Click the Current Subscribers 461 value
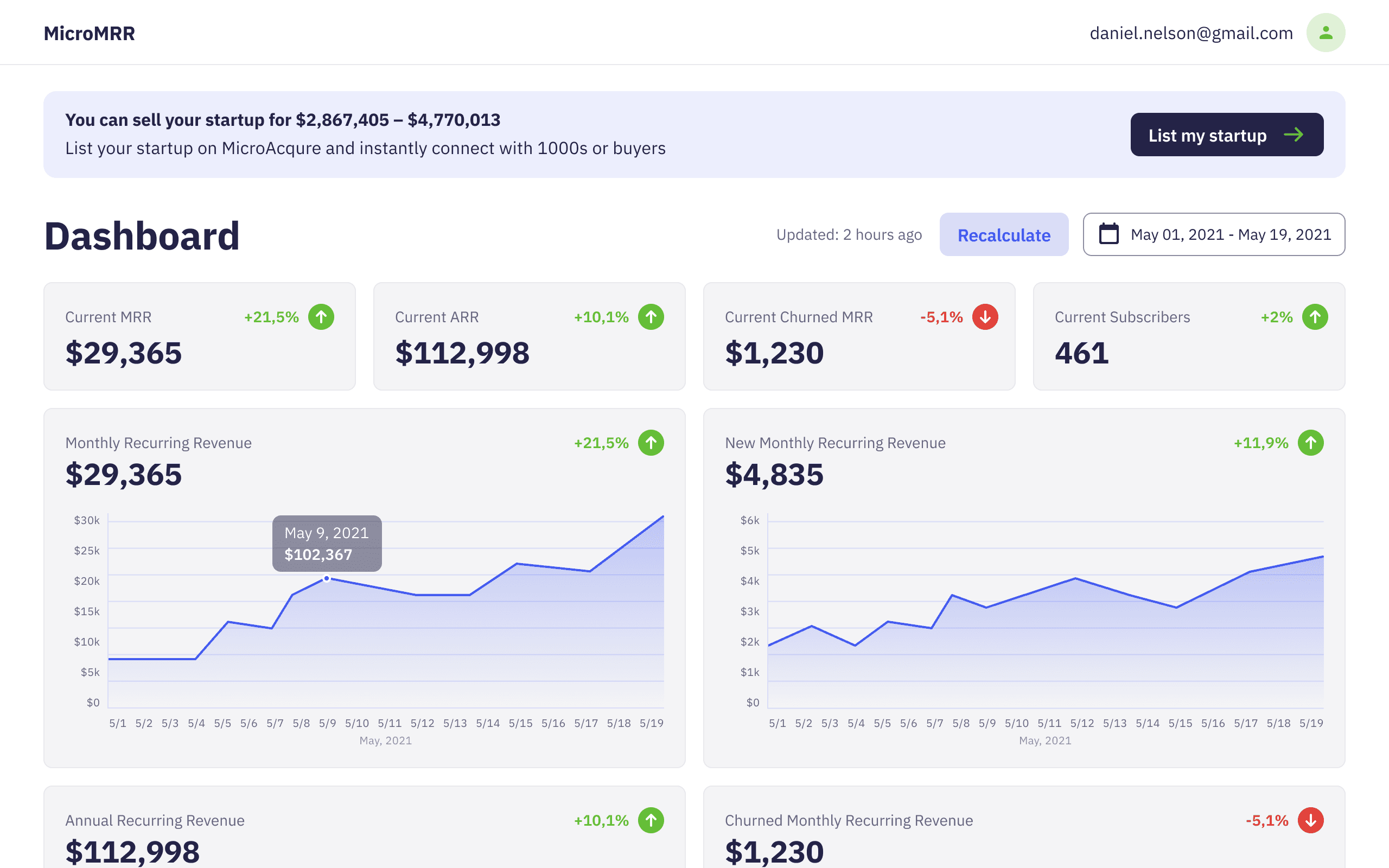The height and width of the screenshot is (868, 1389). [x=1081, y=353]
